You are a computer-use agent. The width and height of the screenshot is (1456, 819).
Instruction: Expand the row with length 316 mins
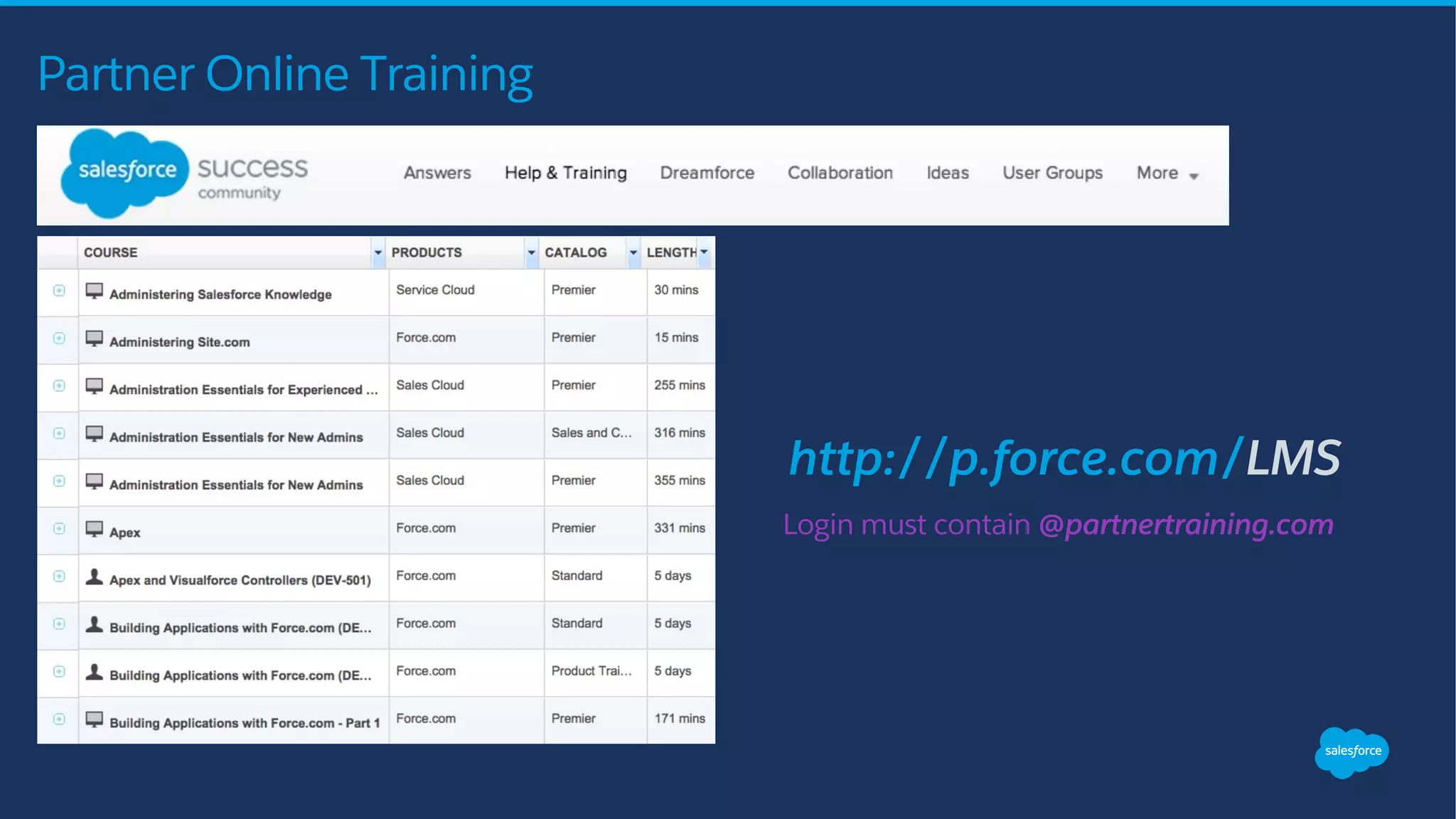(59, 434)
